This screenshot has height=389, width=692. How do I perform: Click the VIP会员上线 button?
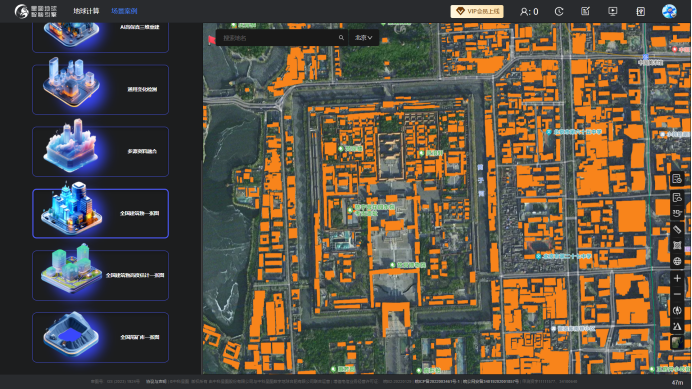tap(477, 11)
